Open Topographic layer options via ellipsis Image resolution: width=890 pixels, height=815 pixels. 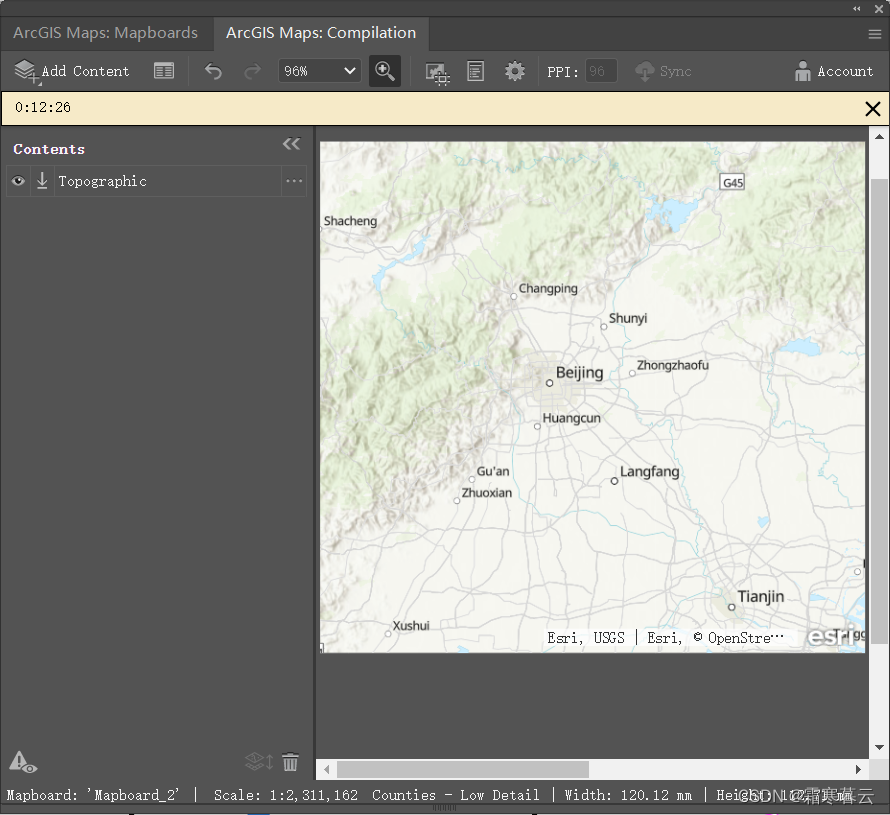(x=296, y=181)
